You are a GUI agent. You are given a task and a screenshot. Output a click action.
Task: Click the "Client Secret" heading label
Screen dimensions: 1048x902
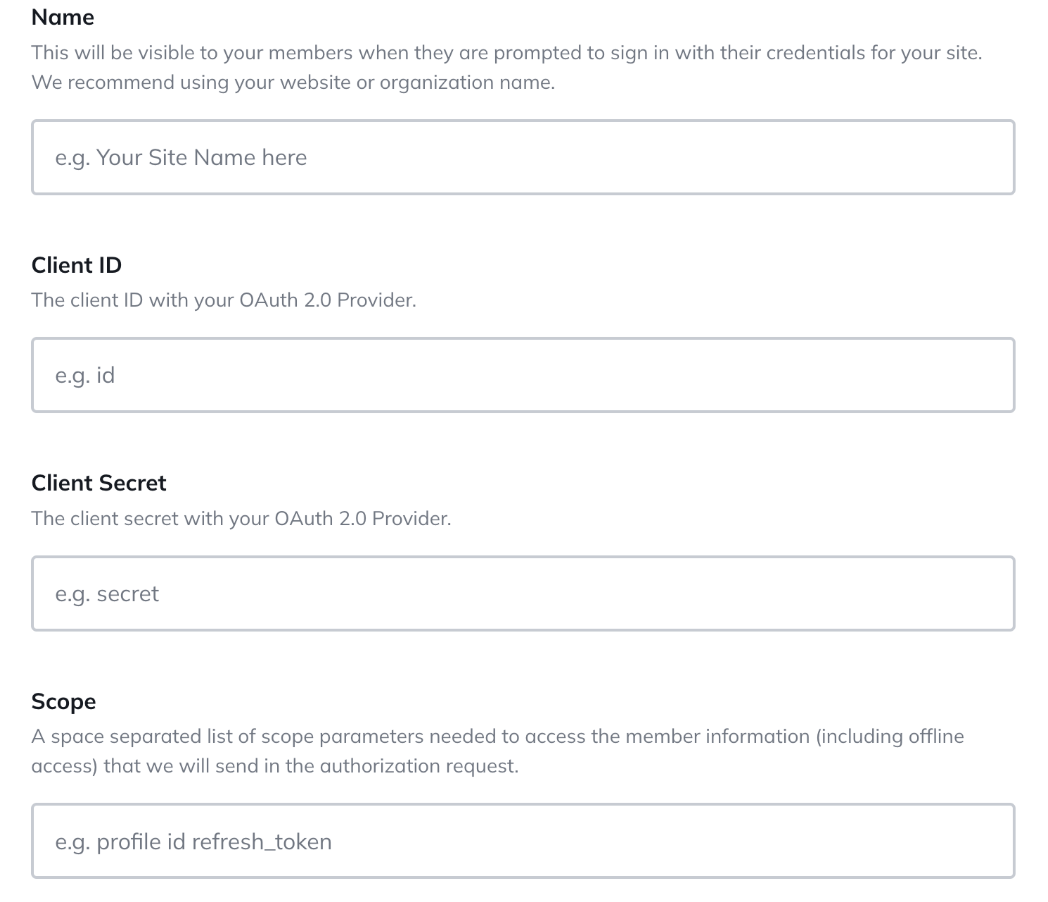tap(99, 483)
